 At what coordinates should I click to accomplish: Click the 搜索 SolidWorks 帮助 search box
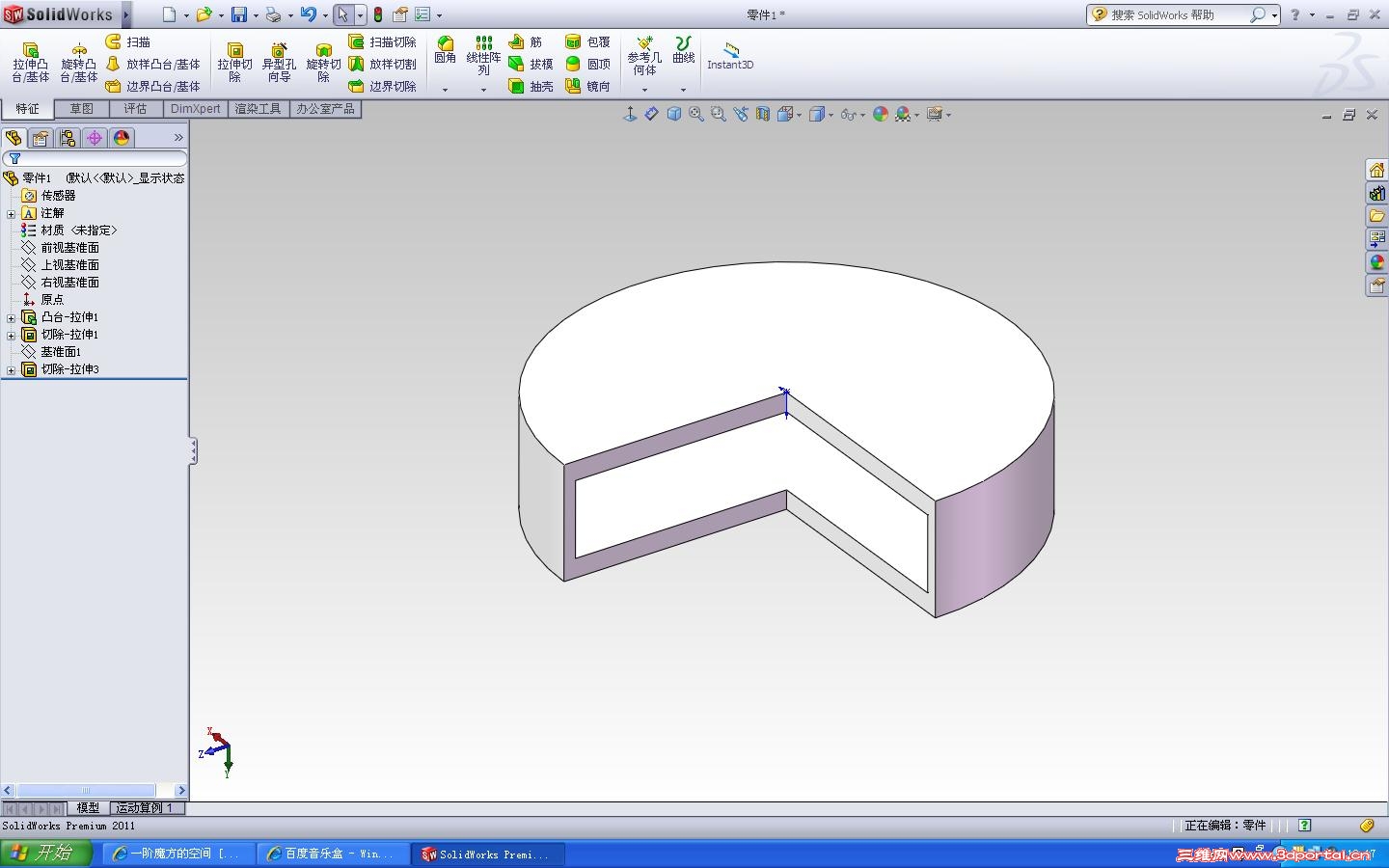click(x=1183, y=14)
